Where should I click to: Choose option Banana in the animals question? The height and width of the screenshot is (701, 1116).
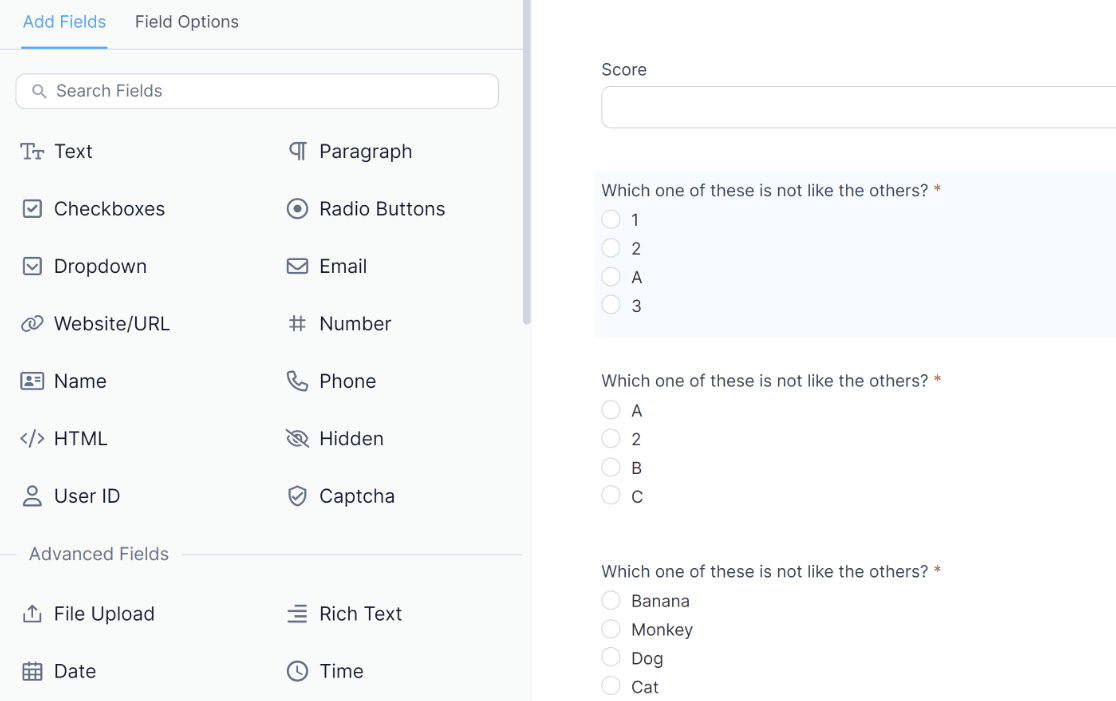tap(611, 600)
